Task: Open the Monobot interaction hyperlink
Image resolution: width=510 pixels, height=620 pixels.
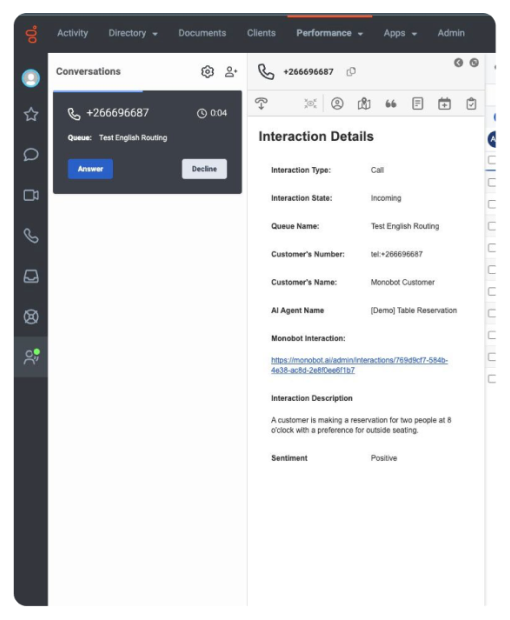Action: click(359, 365)
